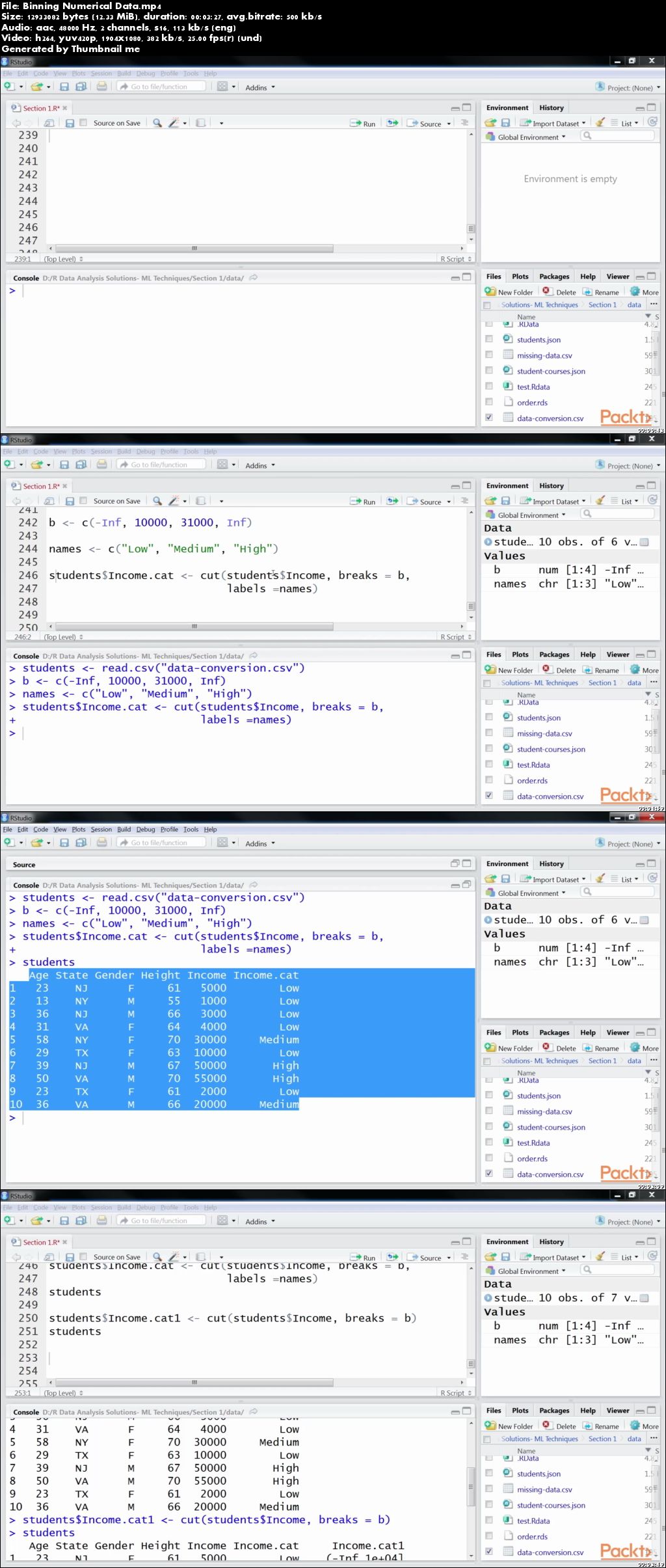The width and height of the screenshot is (666, 1568).
Task: Click Rename in the empty-environment frame's Files pane
Action: 601,292
